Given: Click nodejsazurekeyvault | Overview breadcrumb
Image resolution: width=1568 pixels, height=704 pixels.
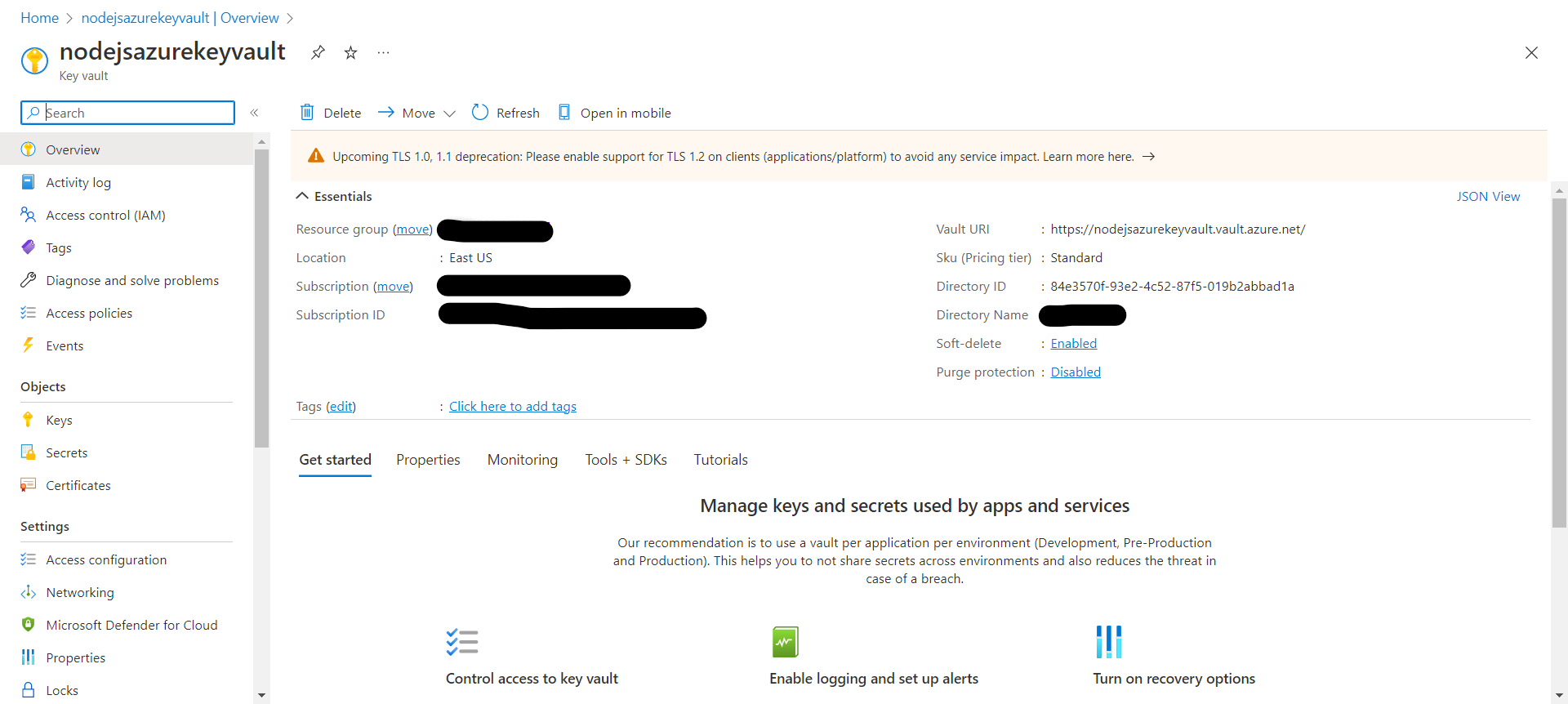Looking at the screenshot, I should coord(180,18).
